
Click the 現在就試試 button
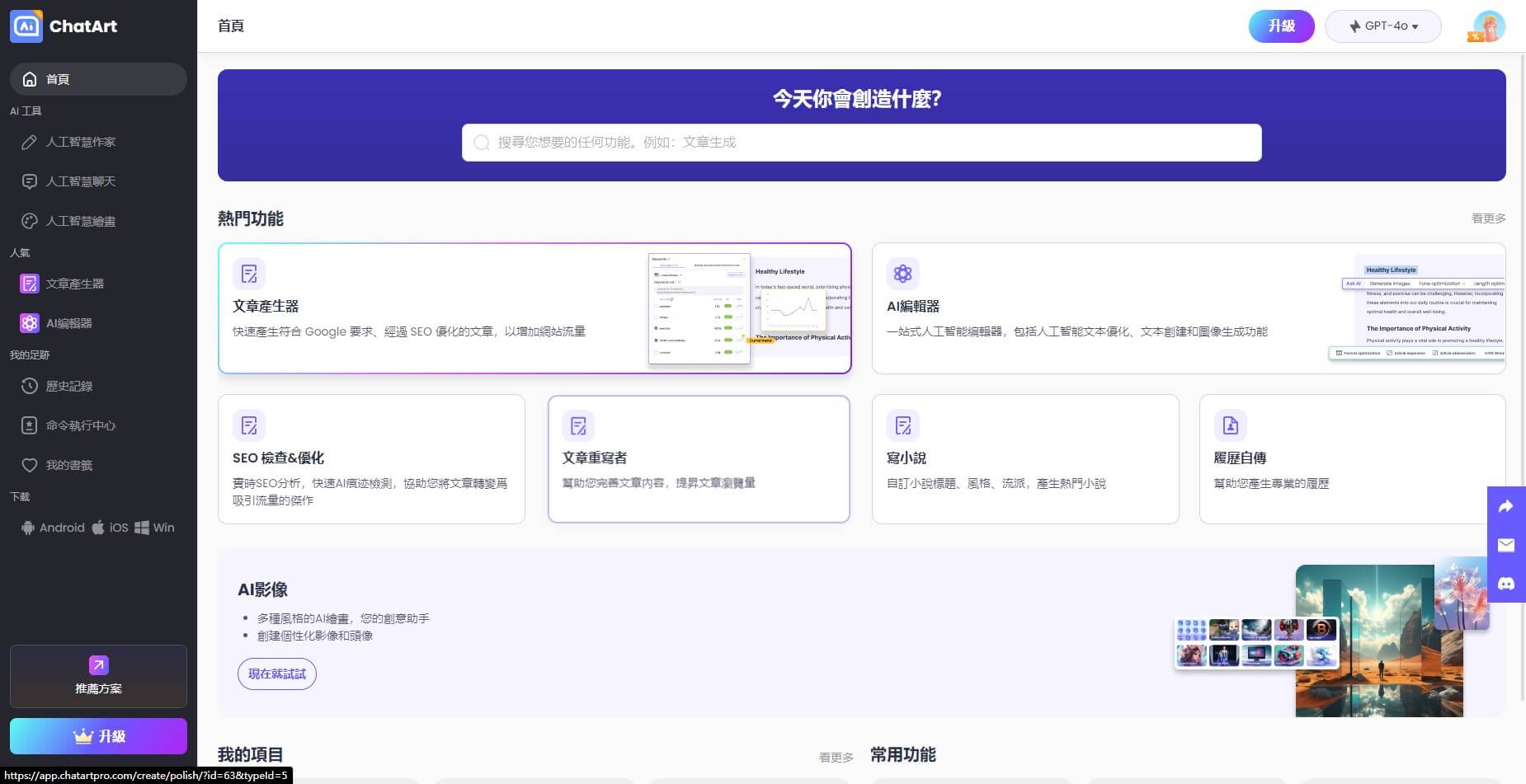point(277,674)
